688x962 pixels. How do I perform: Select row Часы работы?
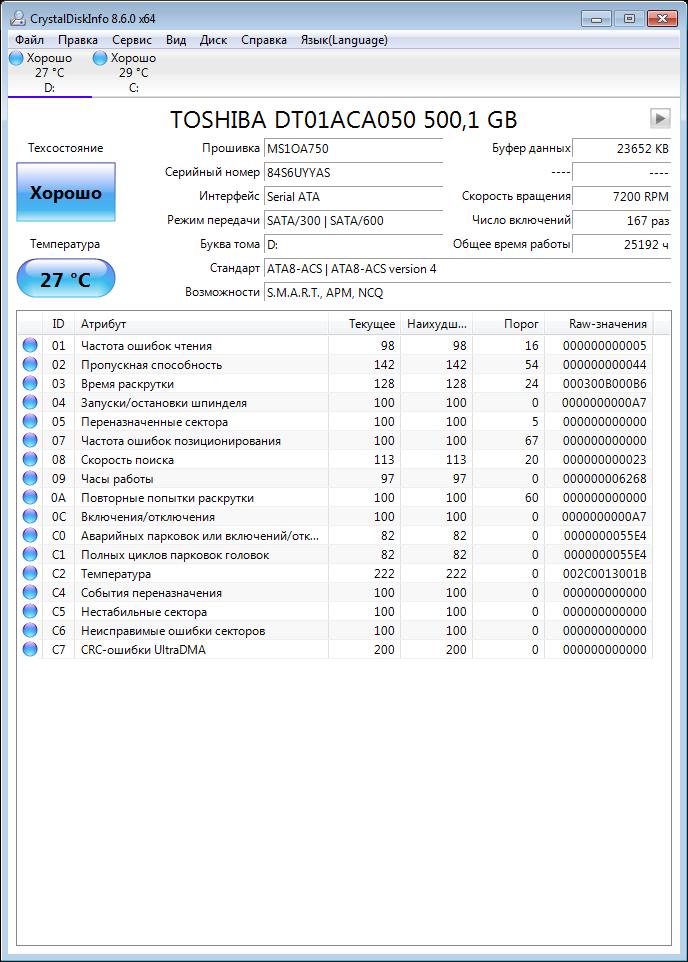coord(335,479)
